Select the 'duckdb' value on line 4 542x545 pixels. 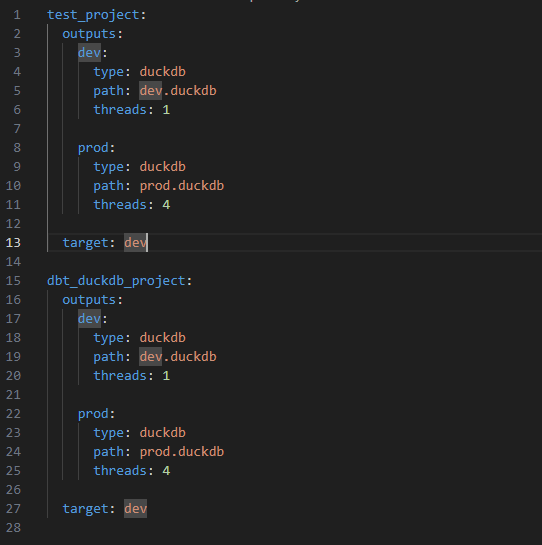click(x=163, y=72)
